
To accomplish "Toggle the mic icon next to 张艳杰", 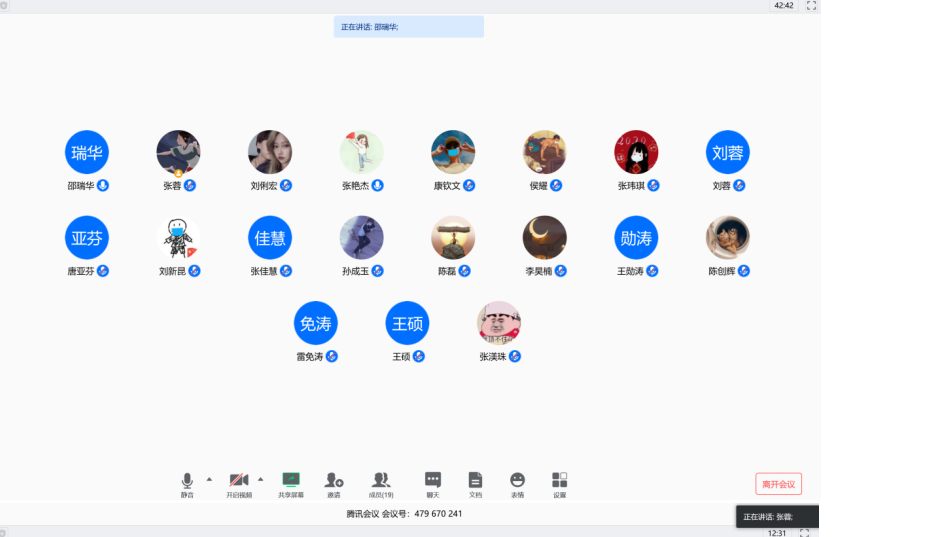I will click(378, 186).
